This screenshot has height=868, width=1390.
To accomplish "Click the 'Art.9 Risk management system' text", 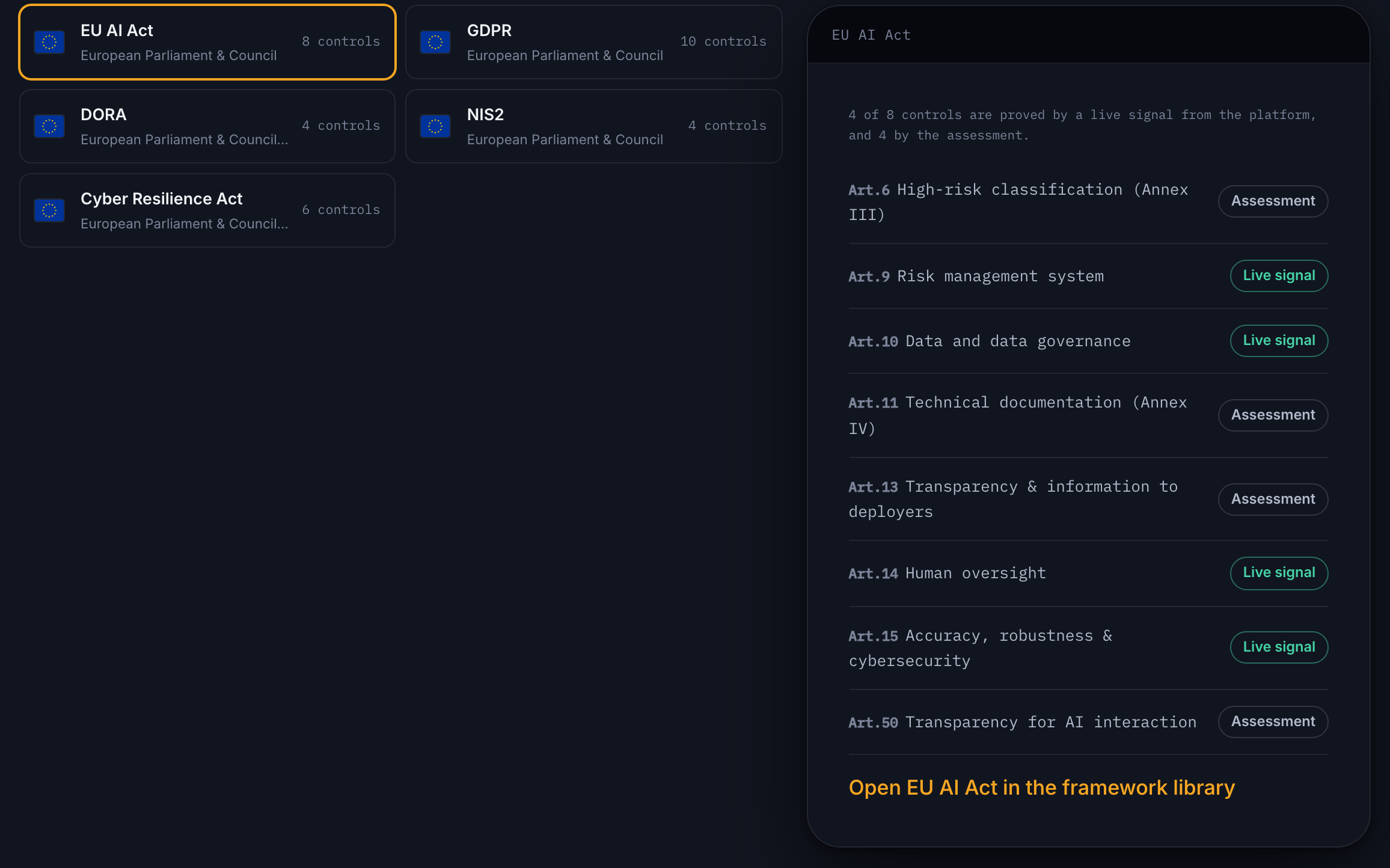I will tap(976, 277).
